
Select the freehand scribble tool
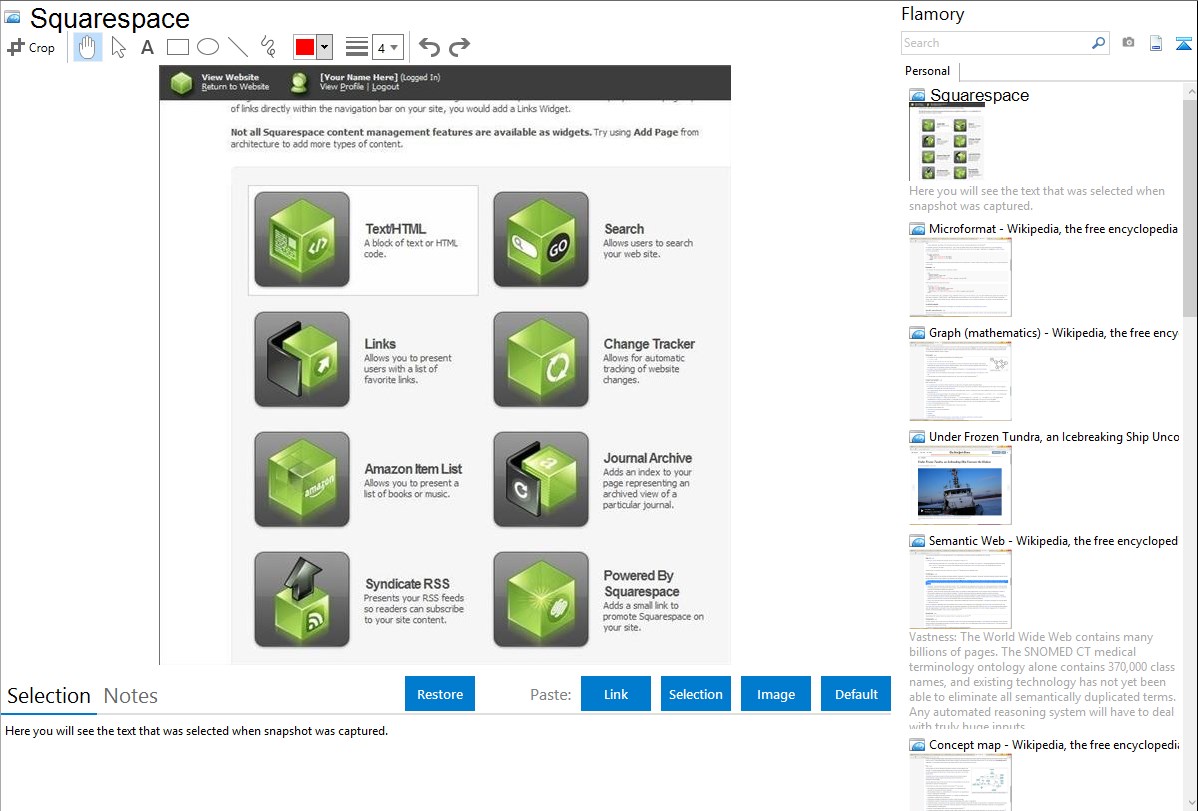coord(268,47)
